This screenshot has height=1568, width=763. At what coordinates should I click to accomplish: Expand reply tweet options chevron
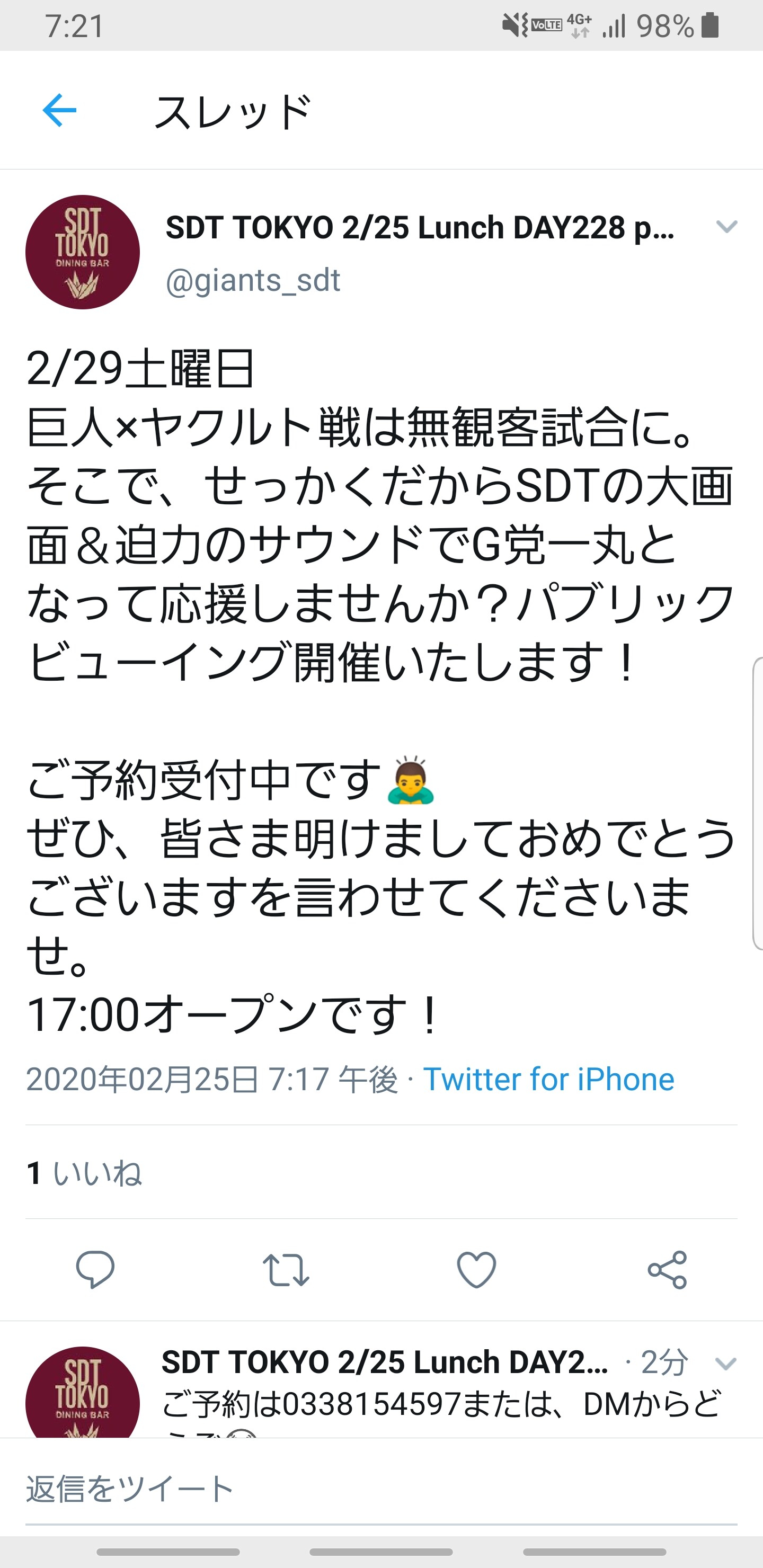[x=726, y=1364]
